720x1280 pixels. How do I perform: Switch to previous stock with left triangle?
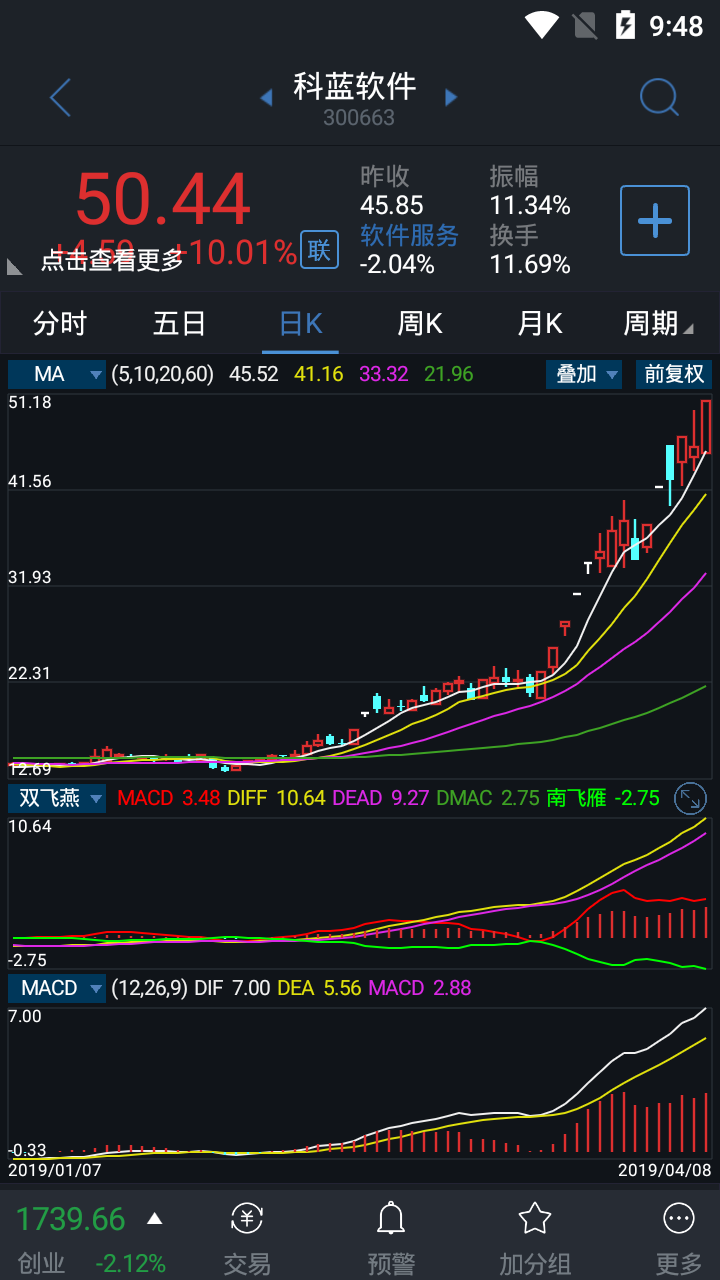pos(266,97)
